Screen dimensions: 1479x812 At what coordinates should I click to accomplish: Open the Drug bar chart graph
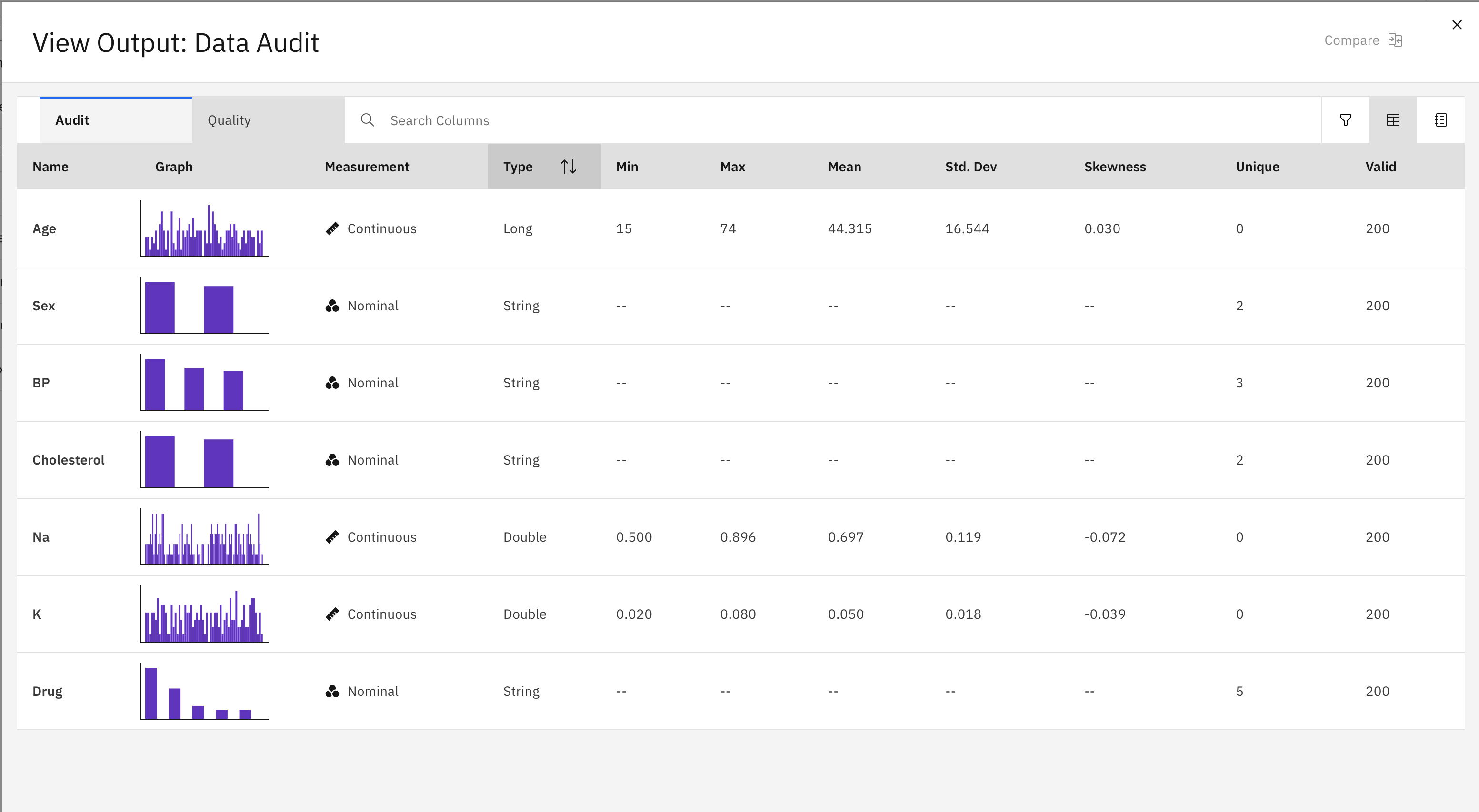204,691
